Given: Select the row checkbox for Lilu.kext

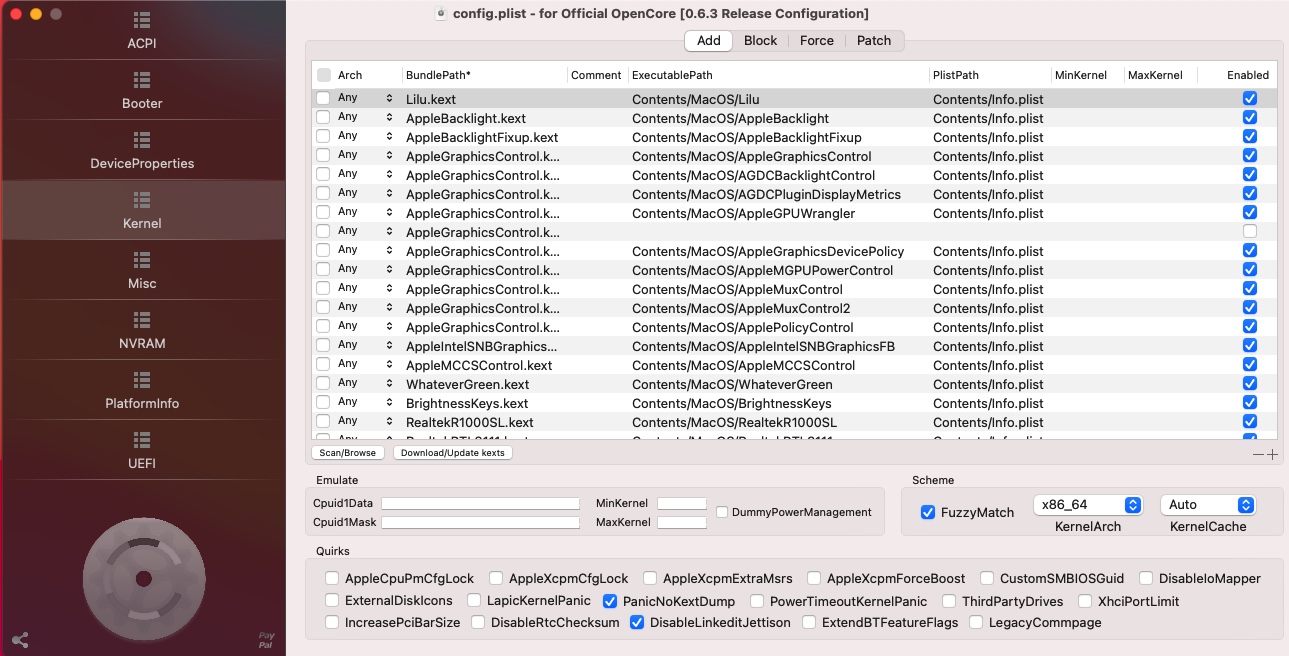Looking at the screenshot, I should (x=323, y=98).
